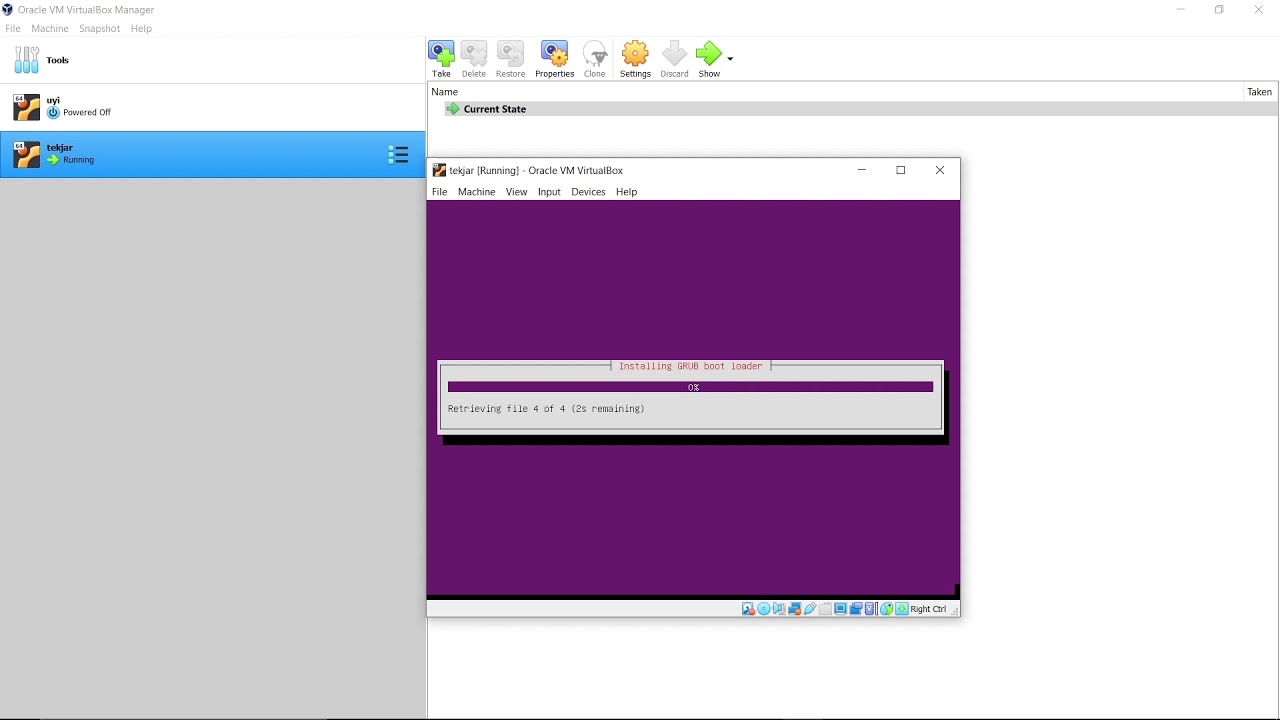The width and height of the screenshot is (1280, 720).
Task: Click the recording status icon in tekjar
Action: click(856, 609)
